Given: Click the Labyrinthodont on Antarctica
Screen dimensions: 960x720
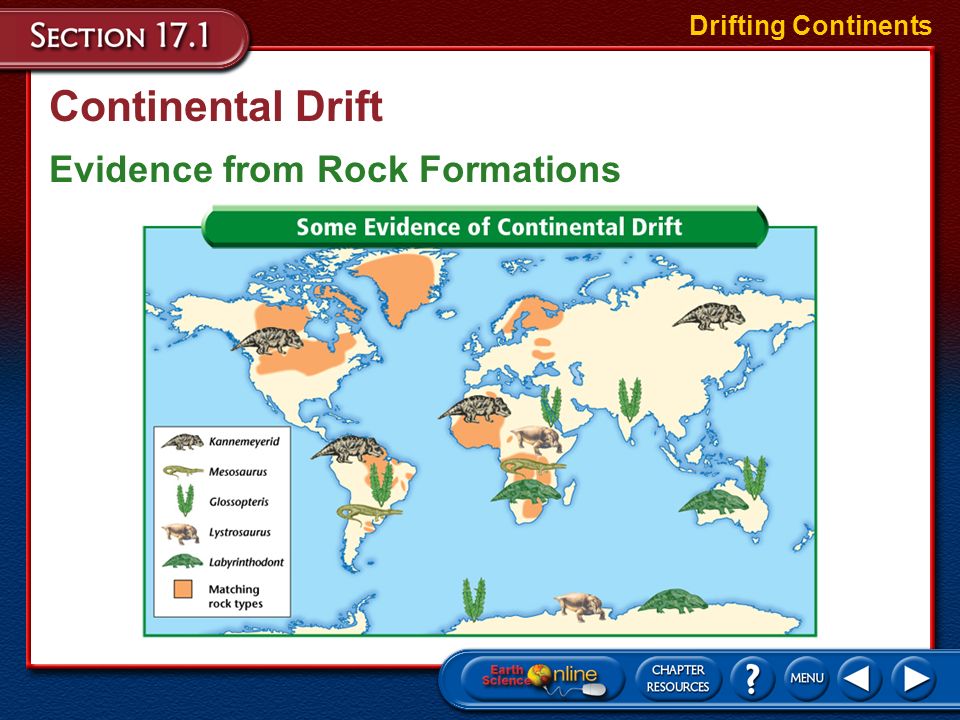Looking at the screenshot, I should (x=673, y=601).
